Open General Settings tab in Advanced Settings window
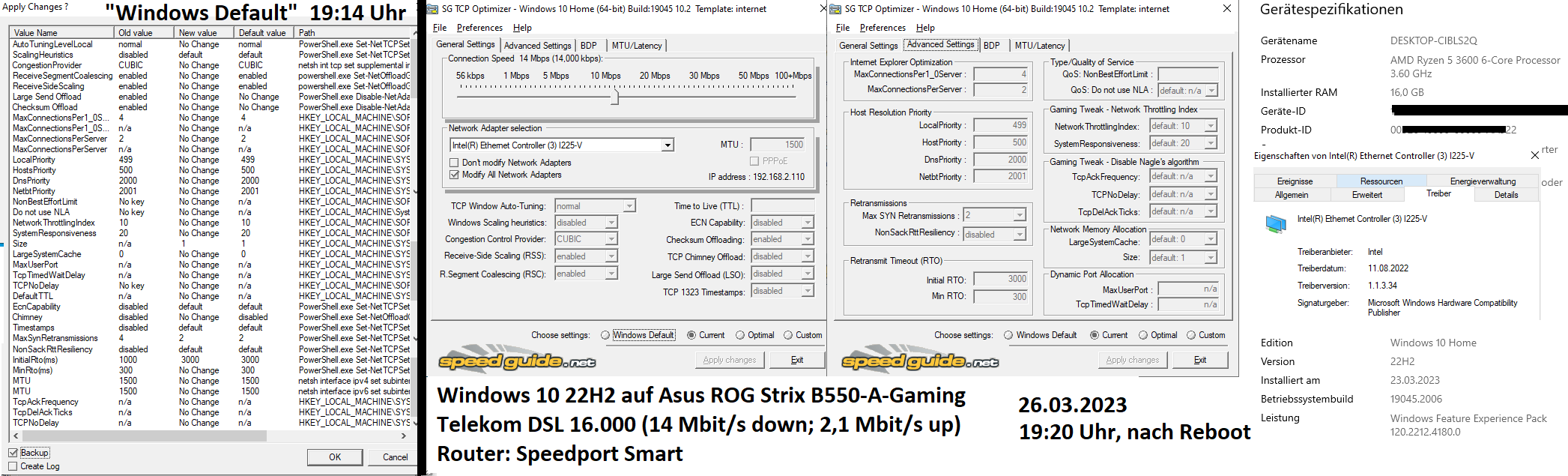 click(868, 46)
